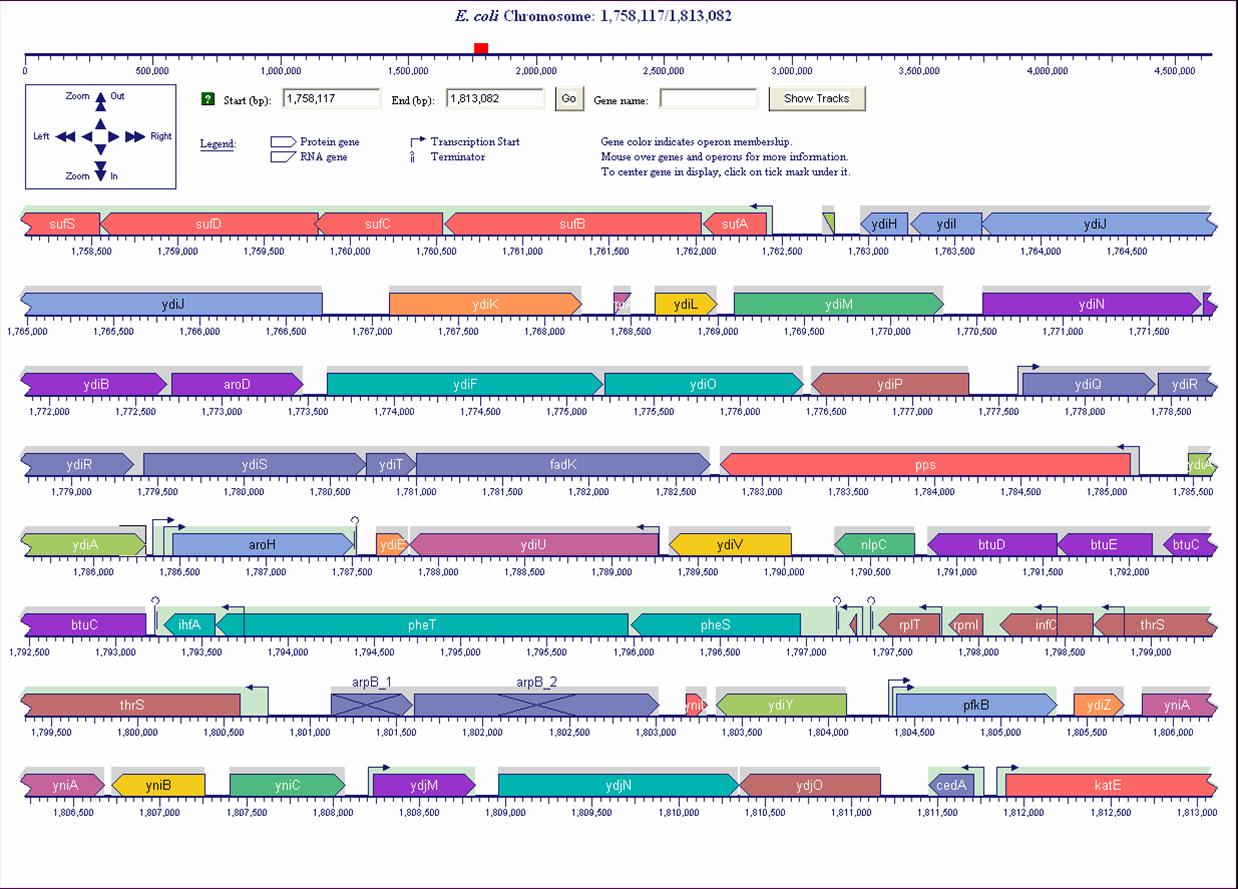
Task: Click the single up arrow in navigator
Action: click(x=100, y=123)
